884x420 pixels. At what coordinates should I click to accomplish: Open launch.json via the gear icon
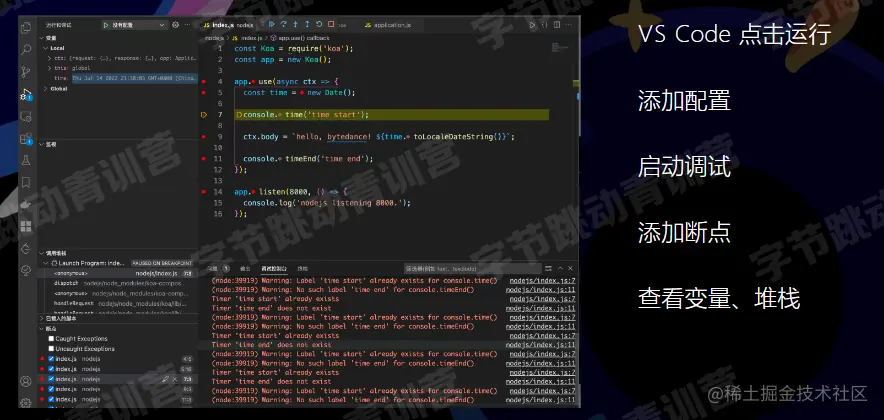coord(175,25)
